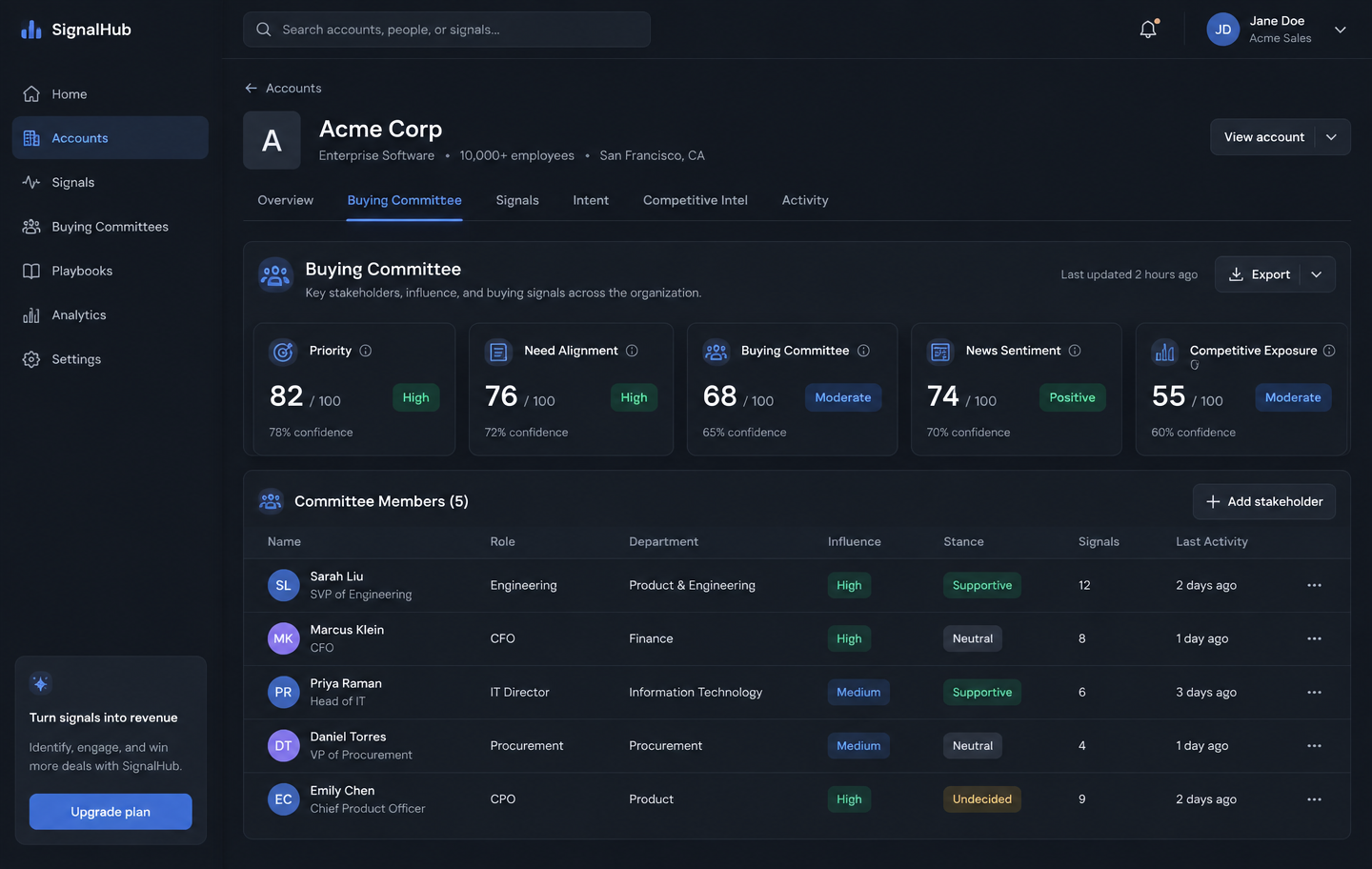The width and height of the screenshot is (1372, 869).
Task: Expand the View account dropdown arrow
Action: click(1332, 137)
